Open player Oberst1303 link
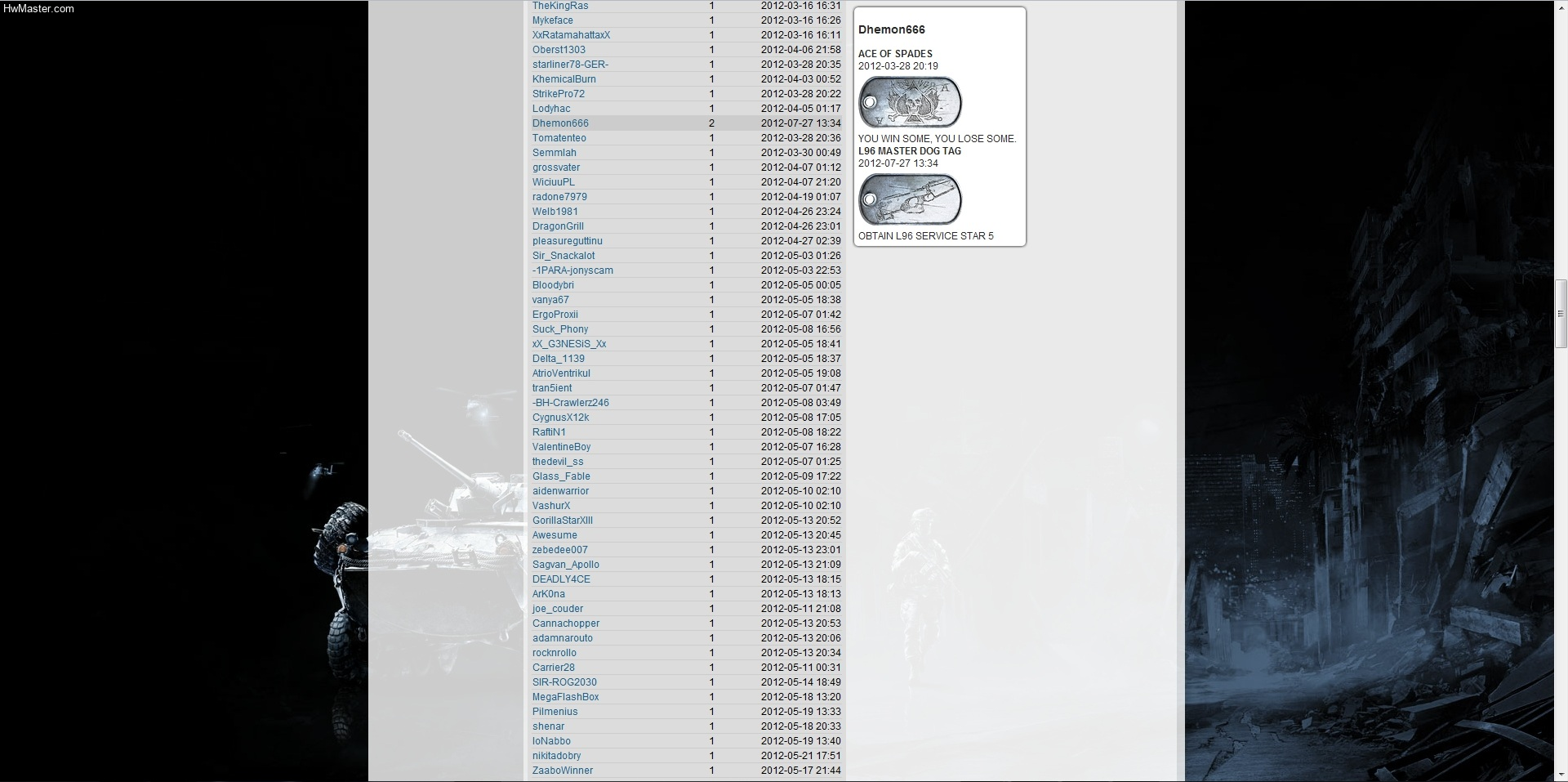 point(559,50)
